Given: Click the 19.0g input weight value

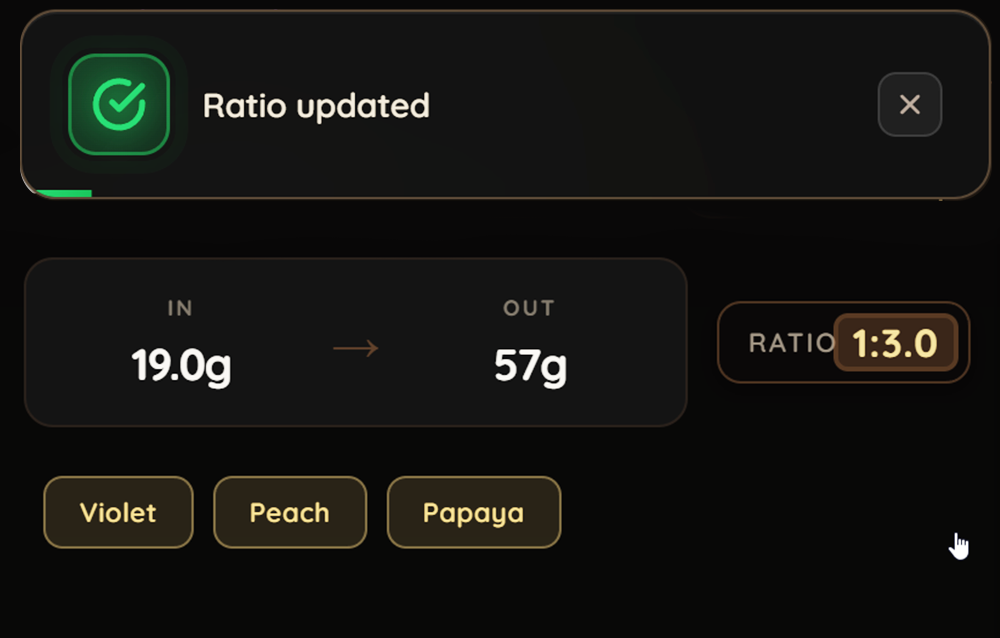Looking at the screenshot, I should coord(180,365).
